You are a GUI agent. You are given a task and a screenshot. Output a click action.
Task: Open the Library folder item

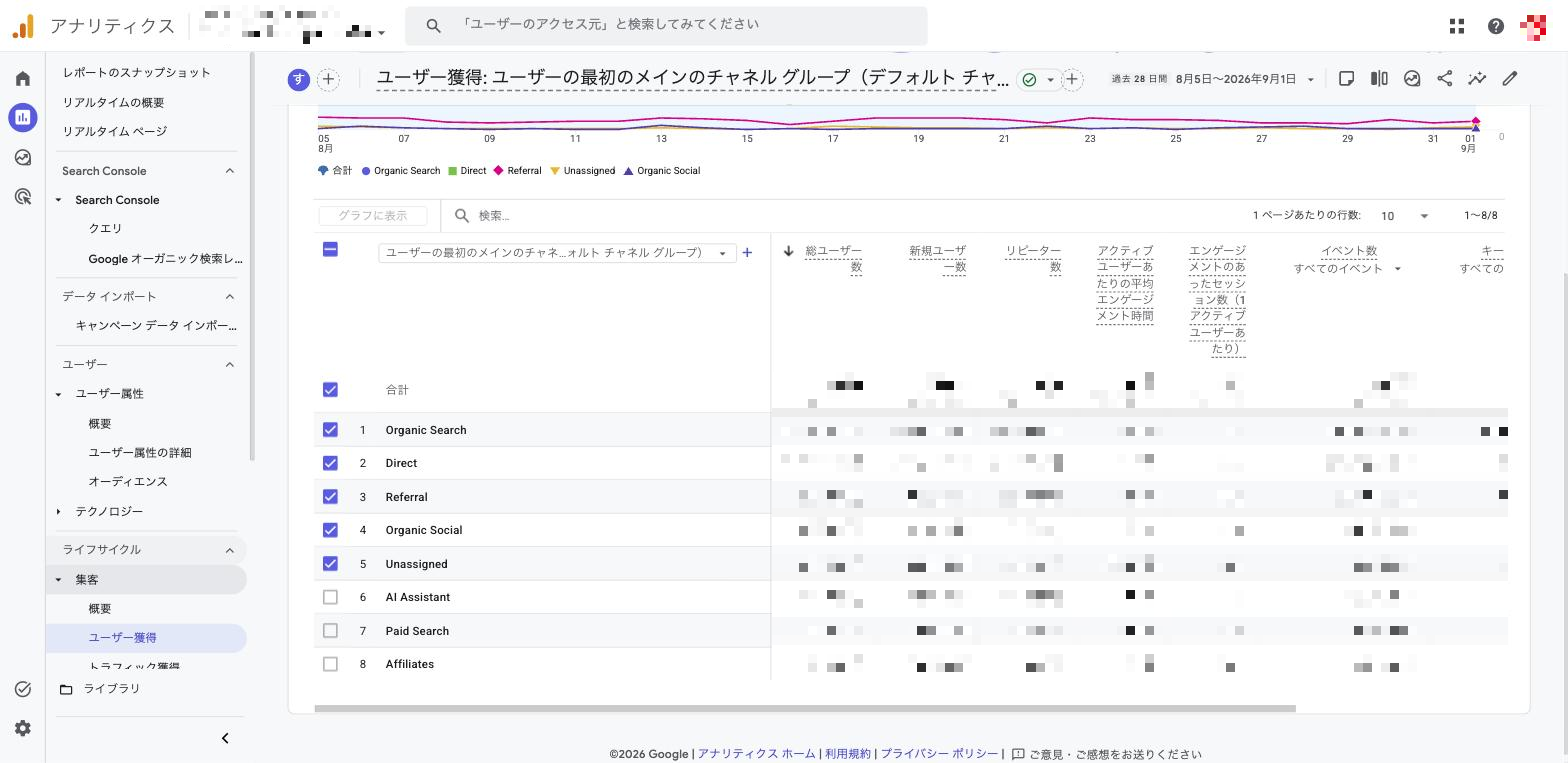click(100, 689)
